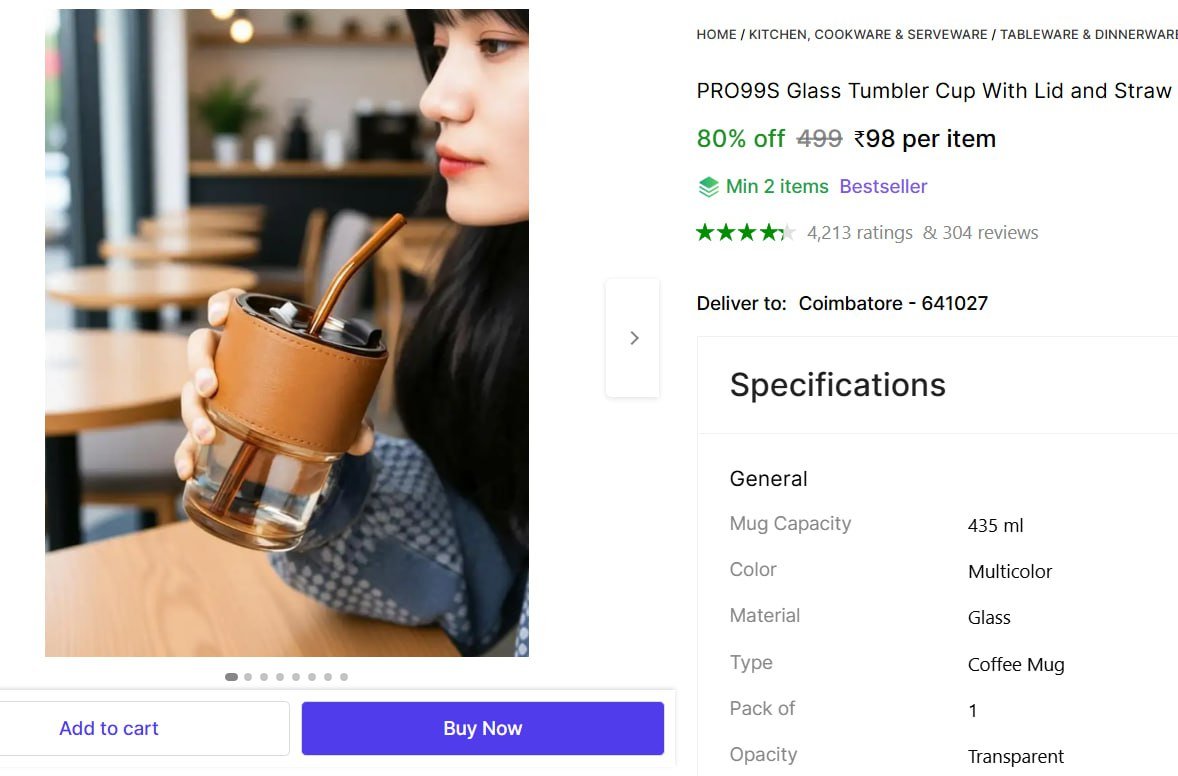Click the green stacked-layers icon beside Min 2 items

pyautogui.click(x=710, y=186)
